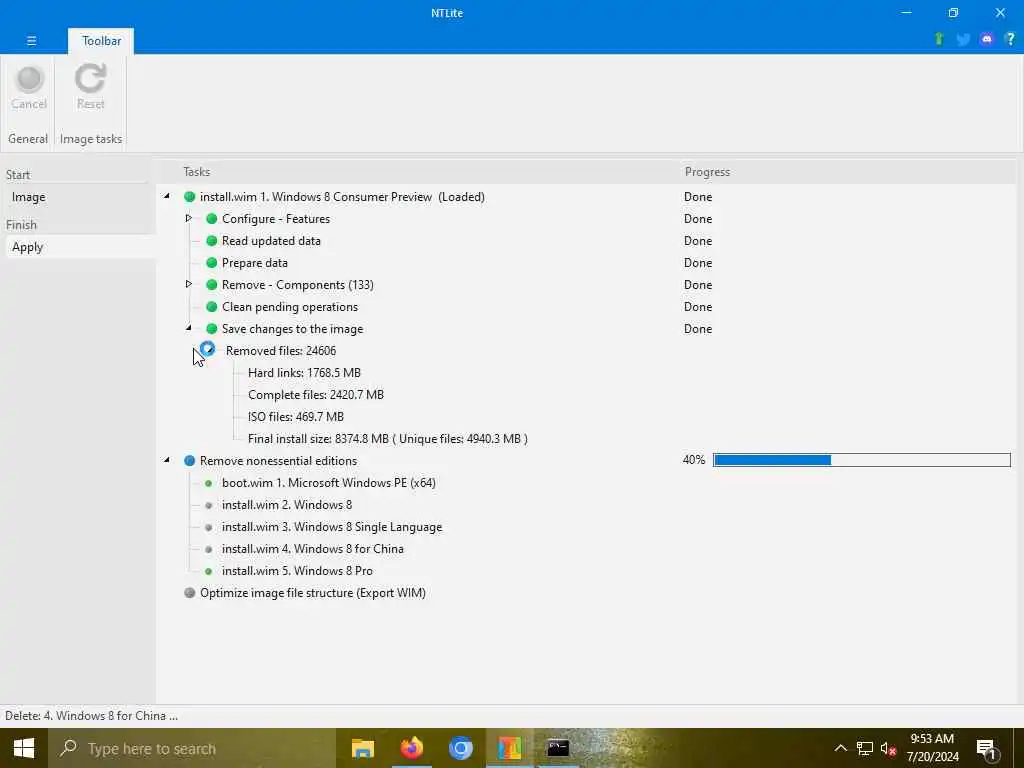Select the install.wim 3. Windows 8 Single Language row

(x=332, y=527)
